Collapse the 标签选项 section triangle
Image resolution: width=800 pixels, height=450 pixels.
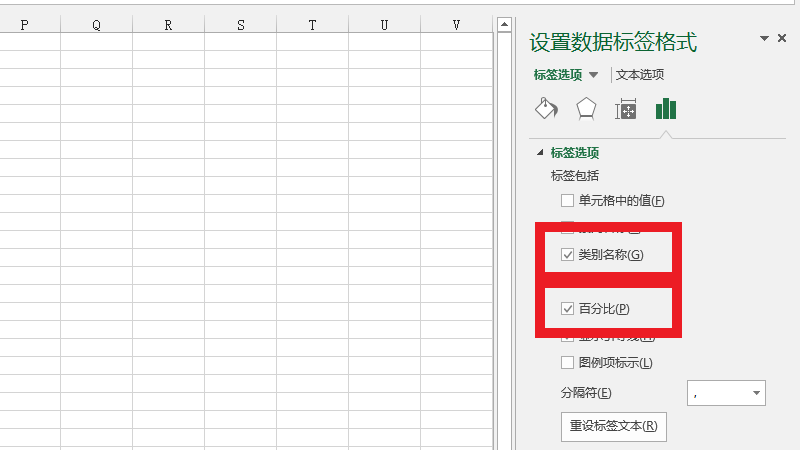(541, 153)
